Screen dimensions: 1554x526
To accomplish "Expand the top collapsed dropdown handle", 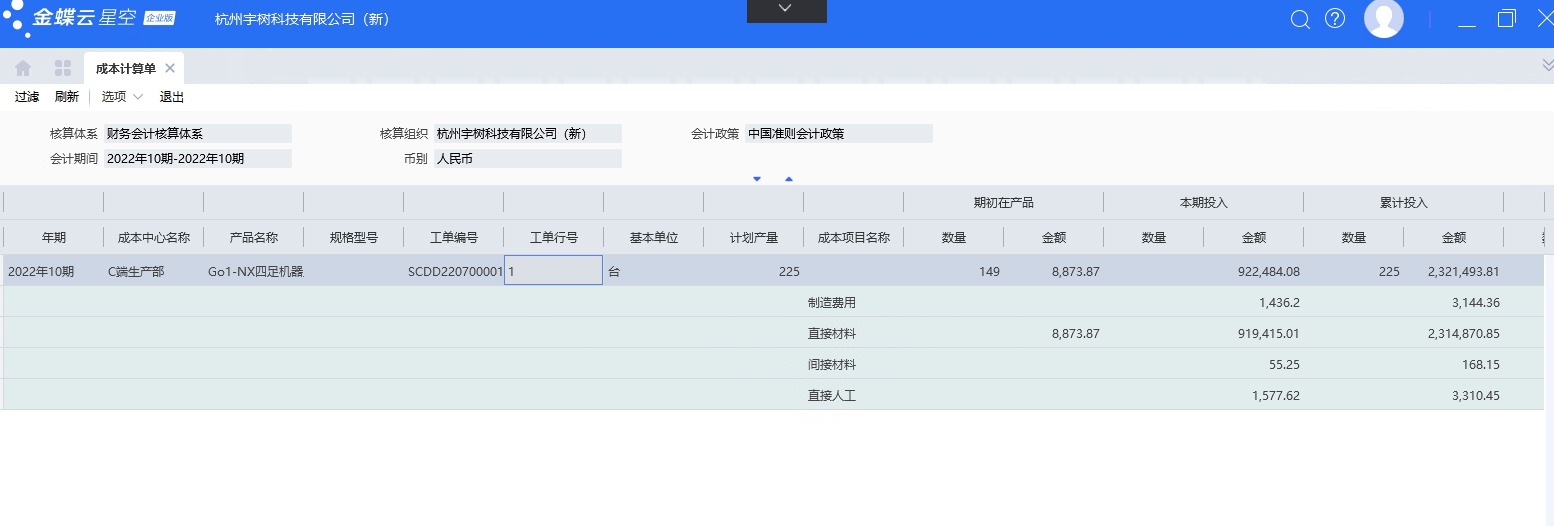I will pyautogui.click(x=786, y=10).
